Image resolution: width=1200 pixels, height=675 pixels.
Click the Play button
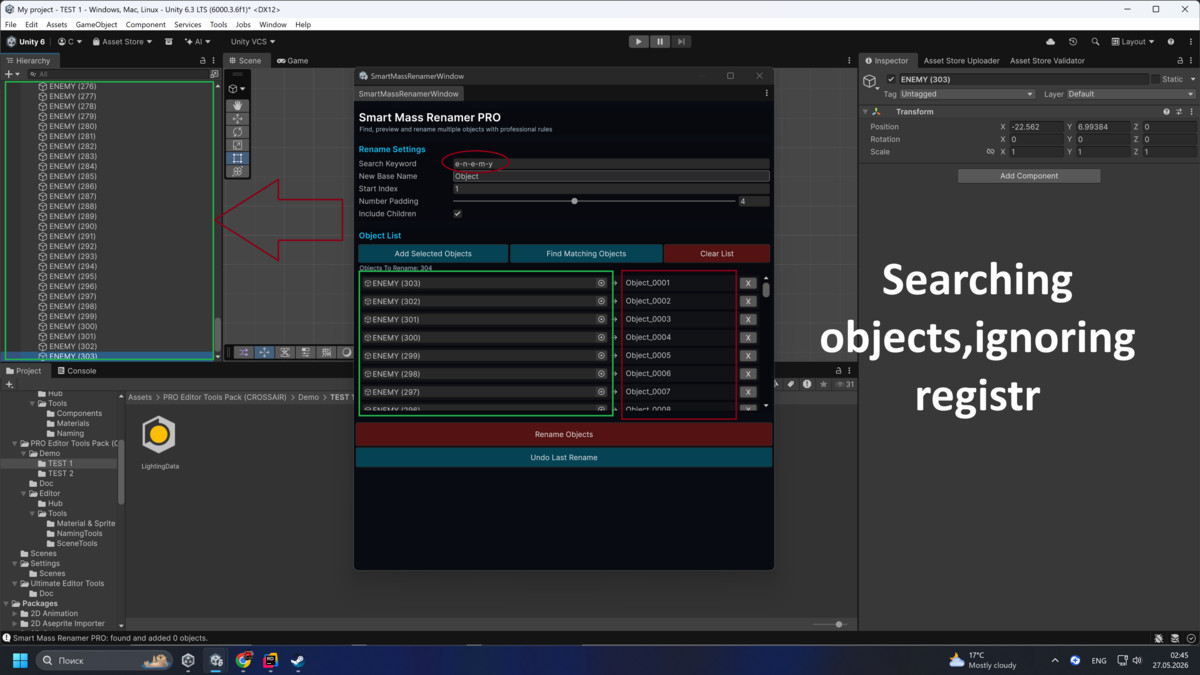point(639,42)
